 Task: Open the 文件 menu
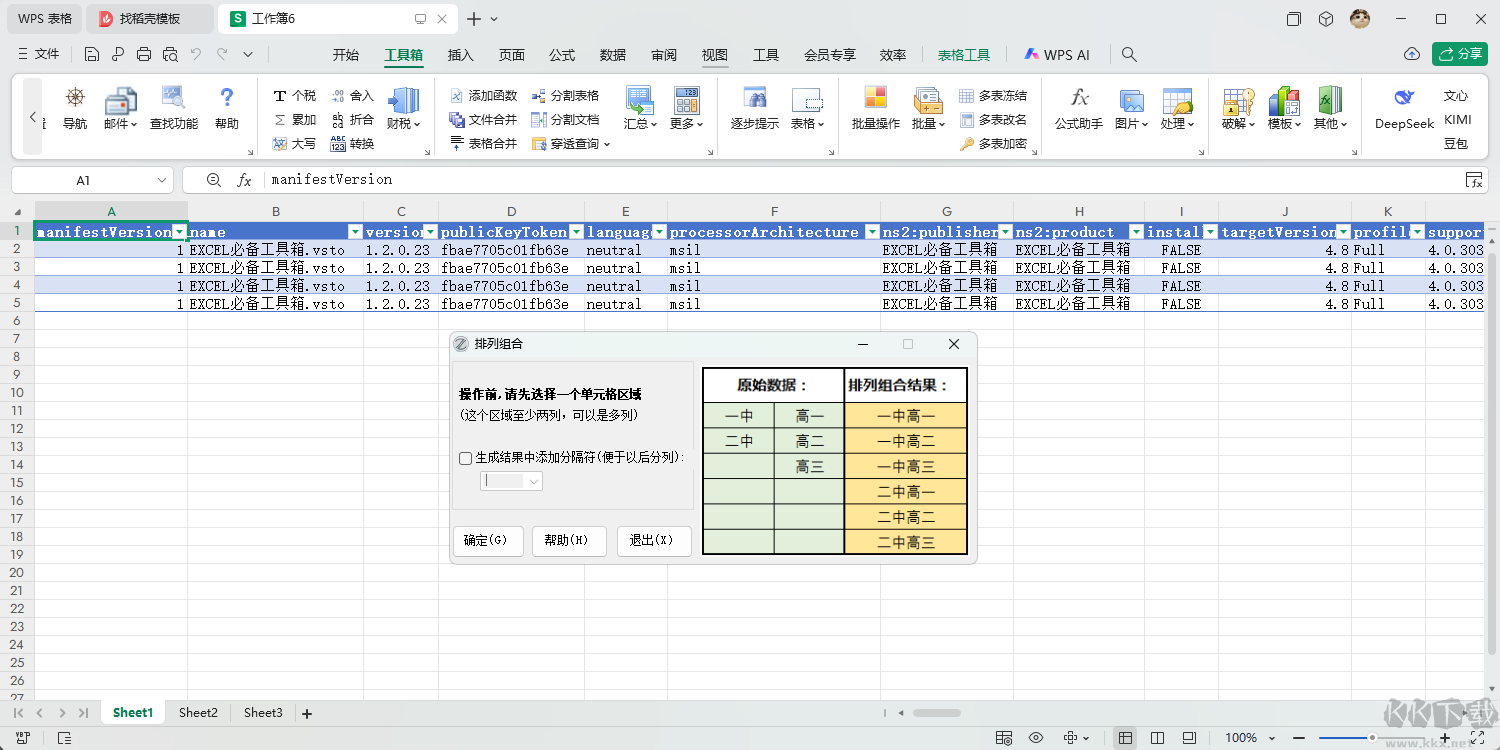pyautogui.click(x=40, y=54)
